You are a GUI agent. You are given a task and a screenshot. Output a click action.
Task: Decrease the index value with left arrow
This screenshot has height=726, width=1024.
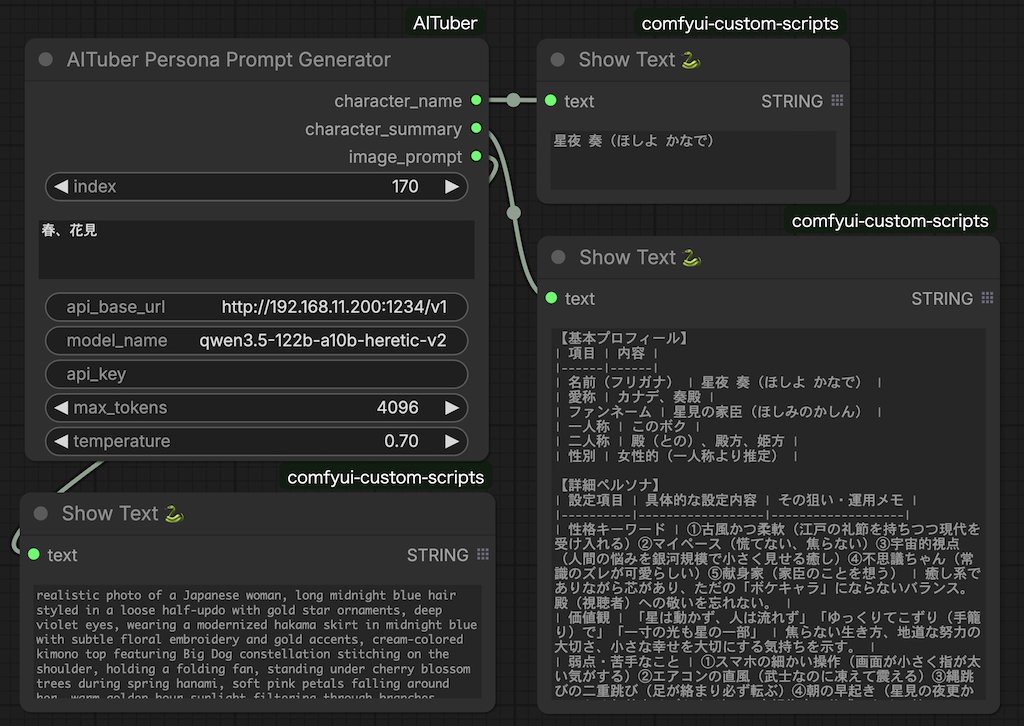tap(61, 187)
